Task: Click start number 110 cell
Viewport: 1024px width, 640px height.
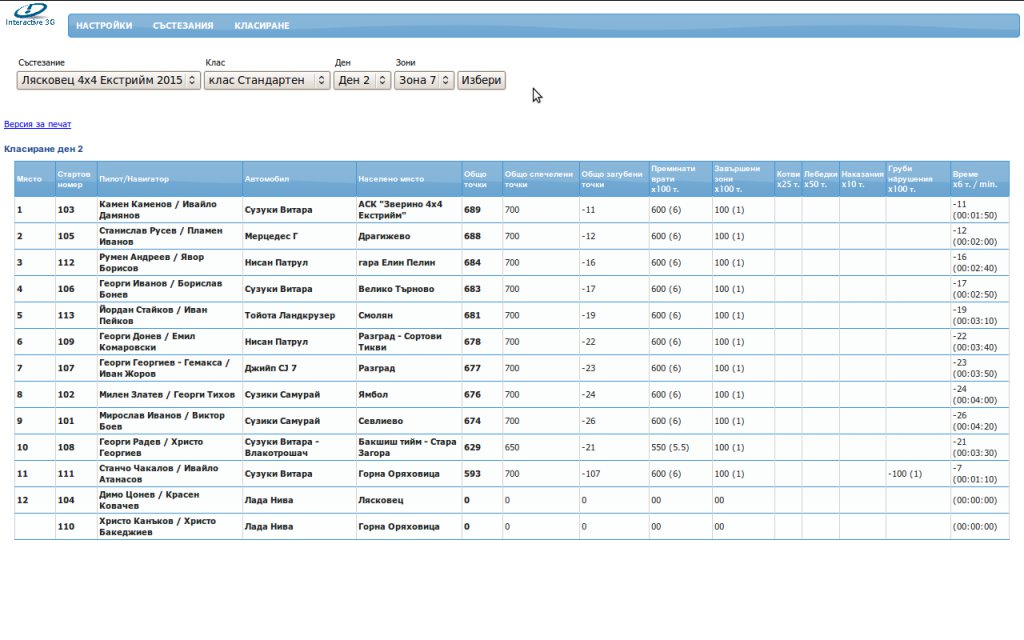Action: pos(76,526)
